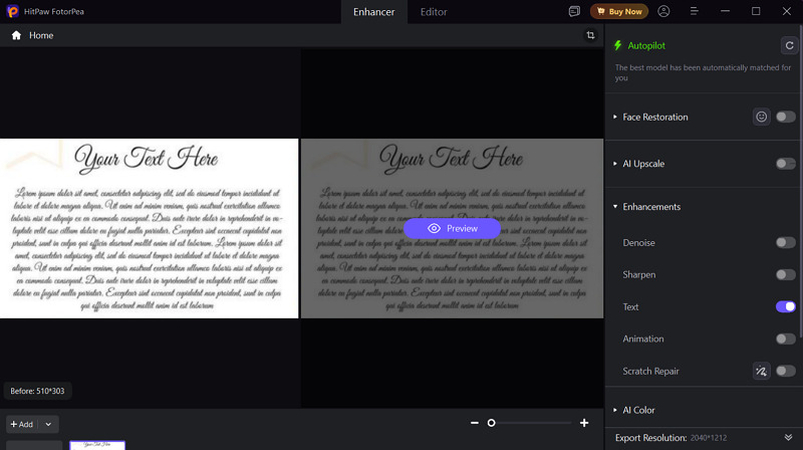The image size is (803, 450).
Task: Select the crop tool icon
Action: (x=590, y=35)
